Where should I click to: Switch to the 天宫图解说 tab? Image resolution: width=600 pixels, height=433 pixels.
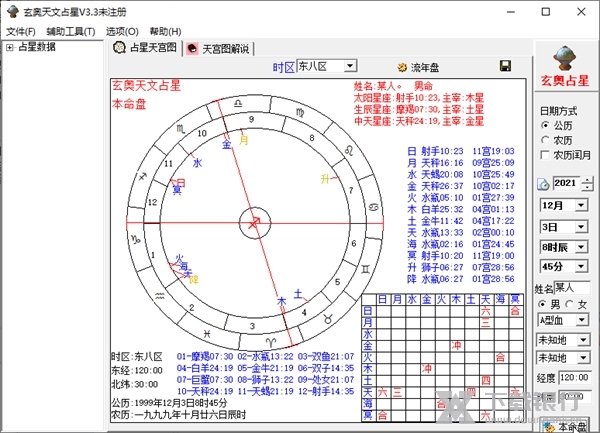pyautogui.click(x=218, y=49)
